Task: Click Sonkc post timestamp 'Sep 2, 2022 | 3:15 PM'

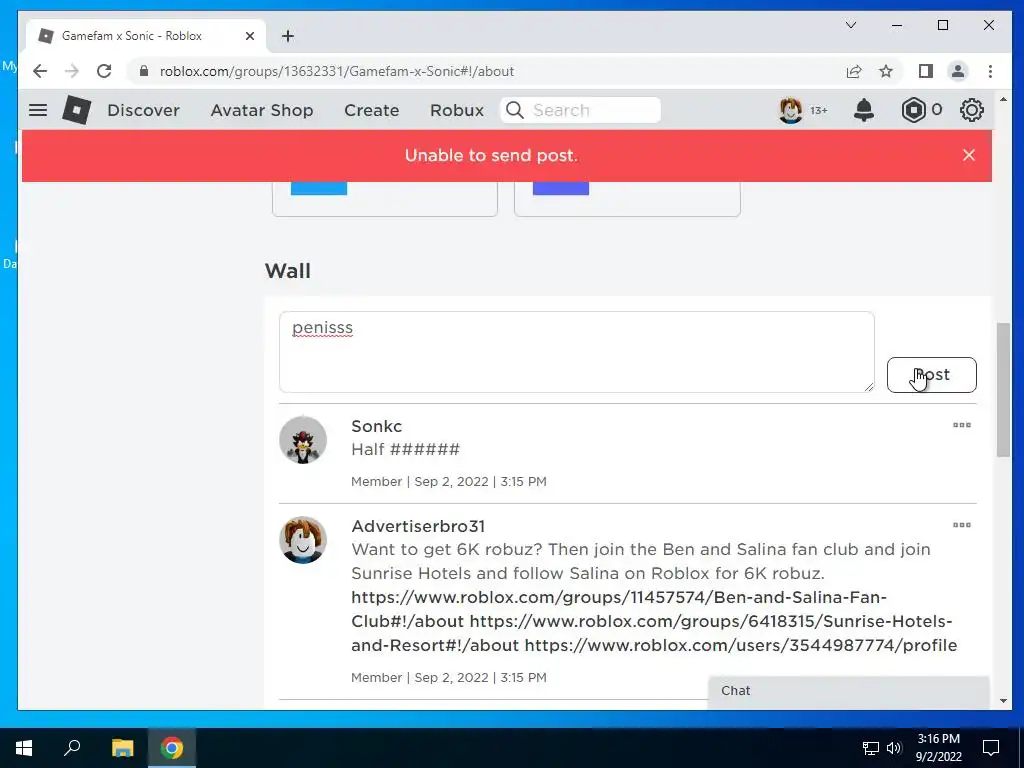Action: (480, 482)
